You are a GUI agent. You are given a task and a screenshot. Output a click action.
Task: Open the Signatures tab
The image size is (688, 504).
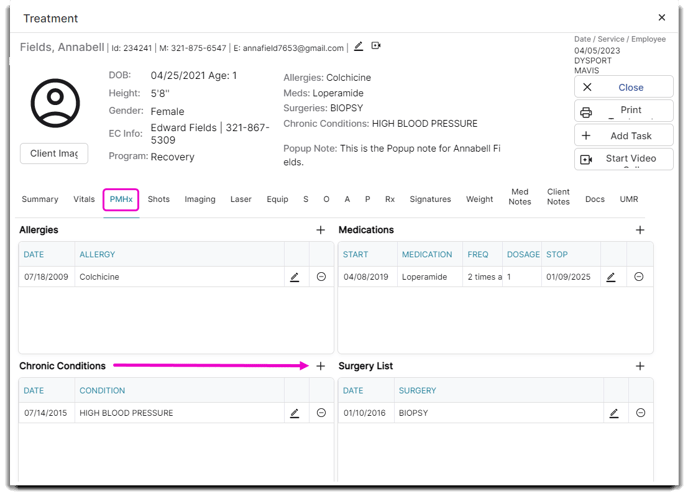pos(430,199)
